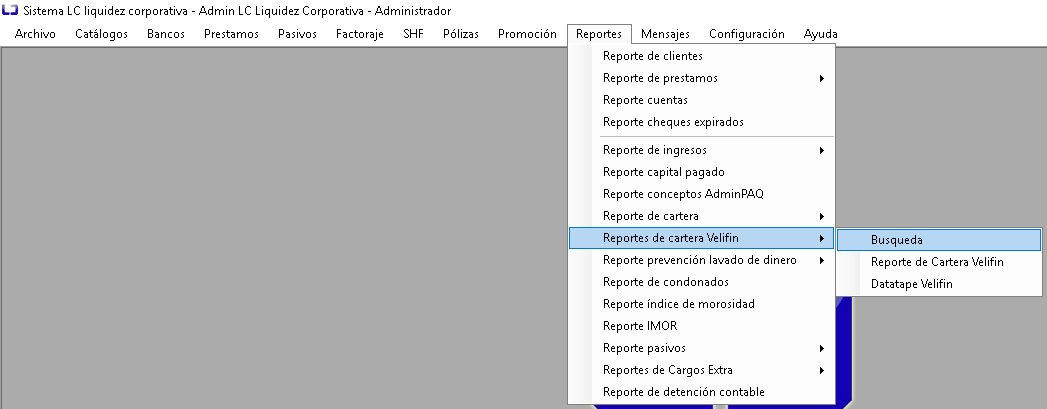Screen dimensions: 1047x409
Task: Select Reportes de cartera Velifin item
Action: 701,238
